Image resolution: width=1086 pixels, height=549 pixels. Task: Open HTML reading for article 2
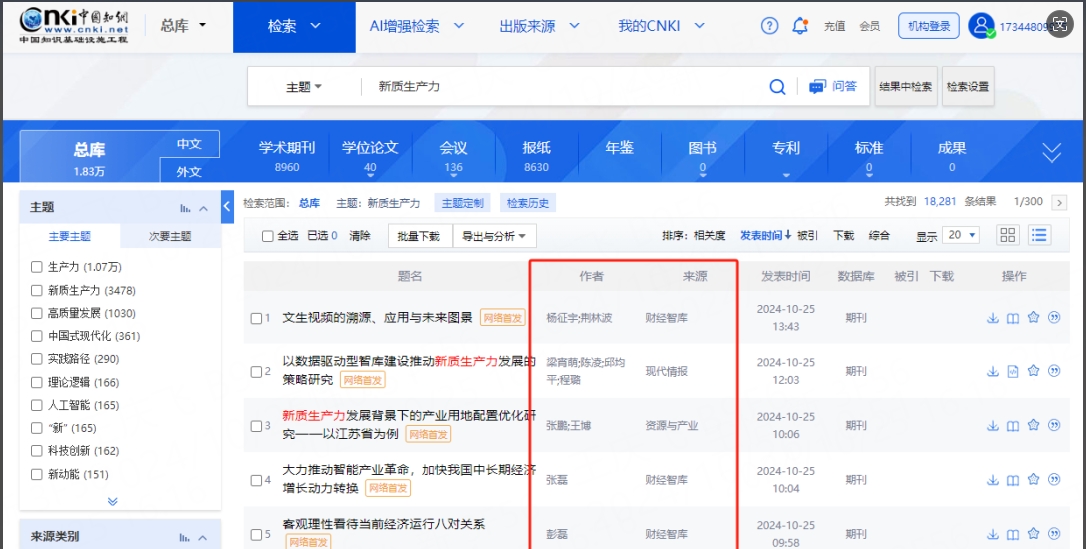(x=1013, y=371)
